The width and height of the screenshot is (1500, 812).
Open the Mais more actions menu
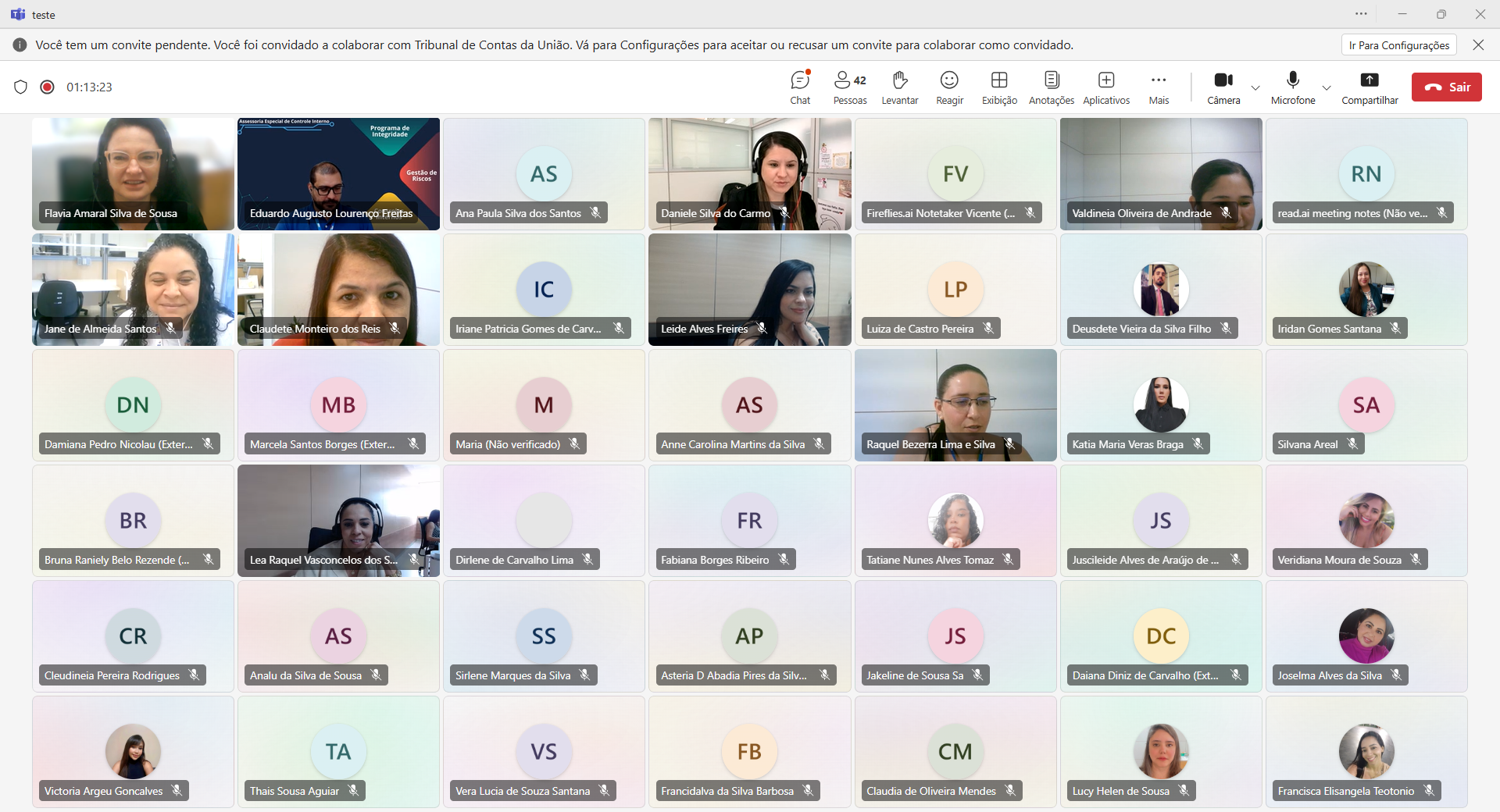1159,87
